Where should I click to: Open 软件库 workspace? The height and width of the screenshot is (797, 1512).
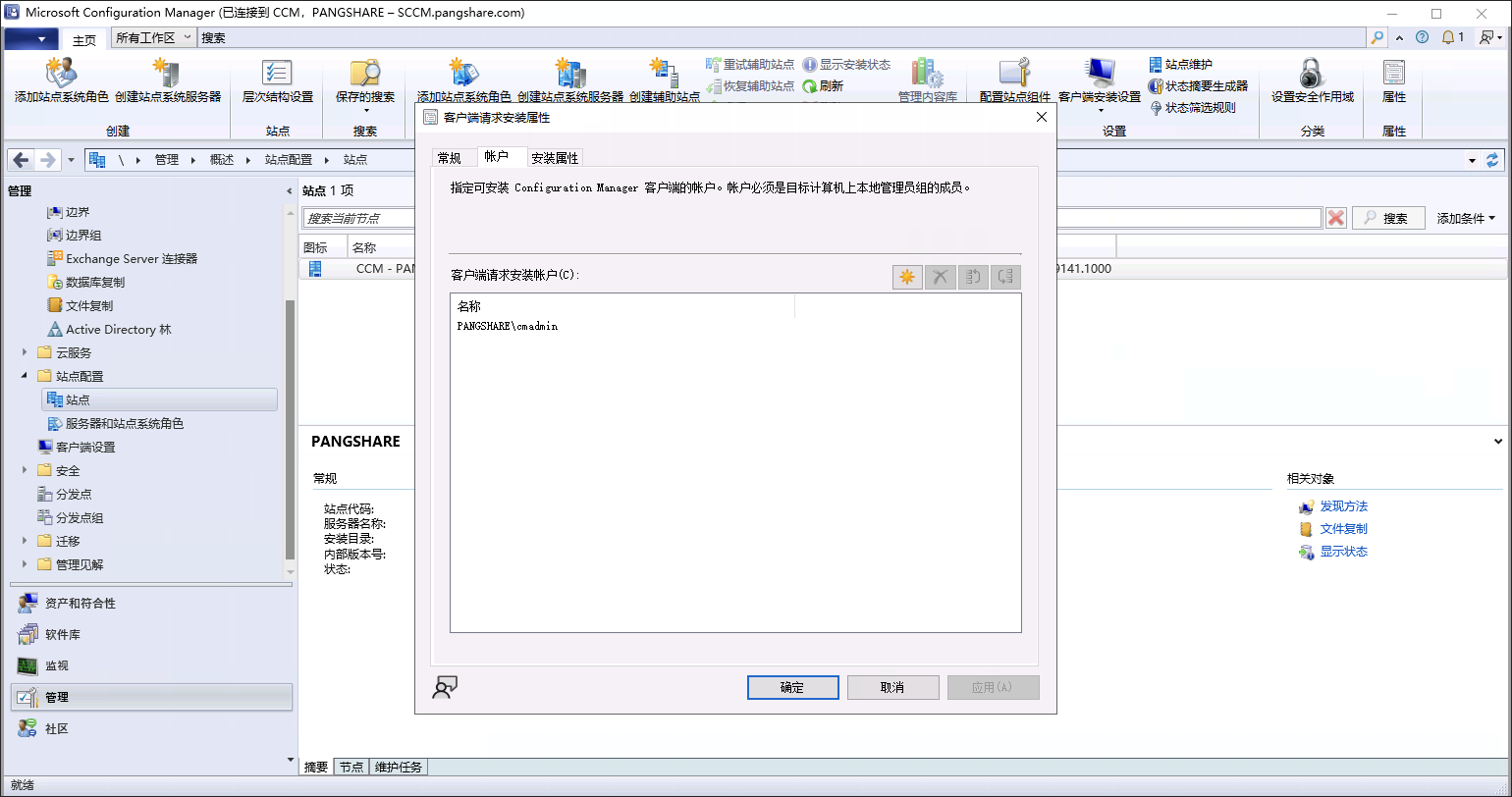(x=151, y=635)
